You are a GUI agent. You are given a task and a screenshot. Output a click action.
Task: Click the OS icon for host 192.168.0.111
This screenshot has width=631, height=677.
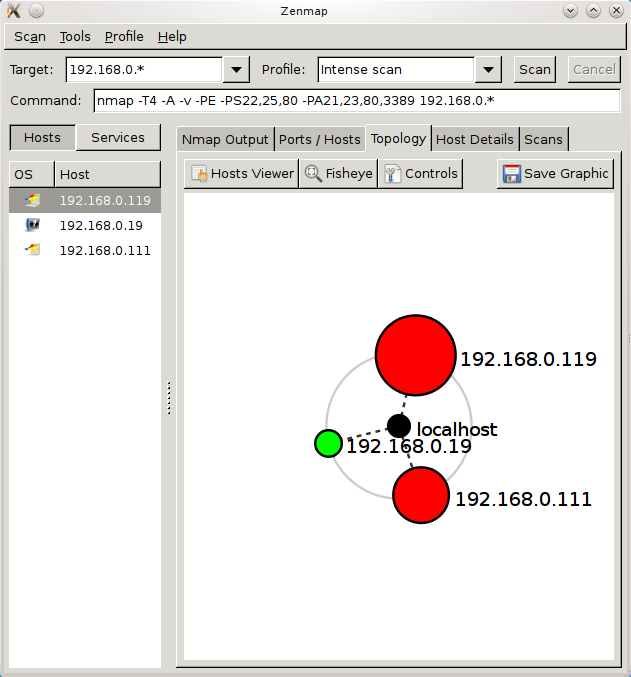[x=32, y=250]
